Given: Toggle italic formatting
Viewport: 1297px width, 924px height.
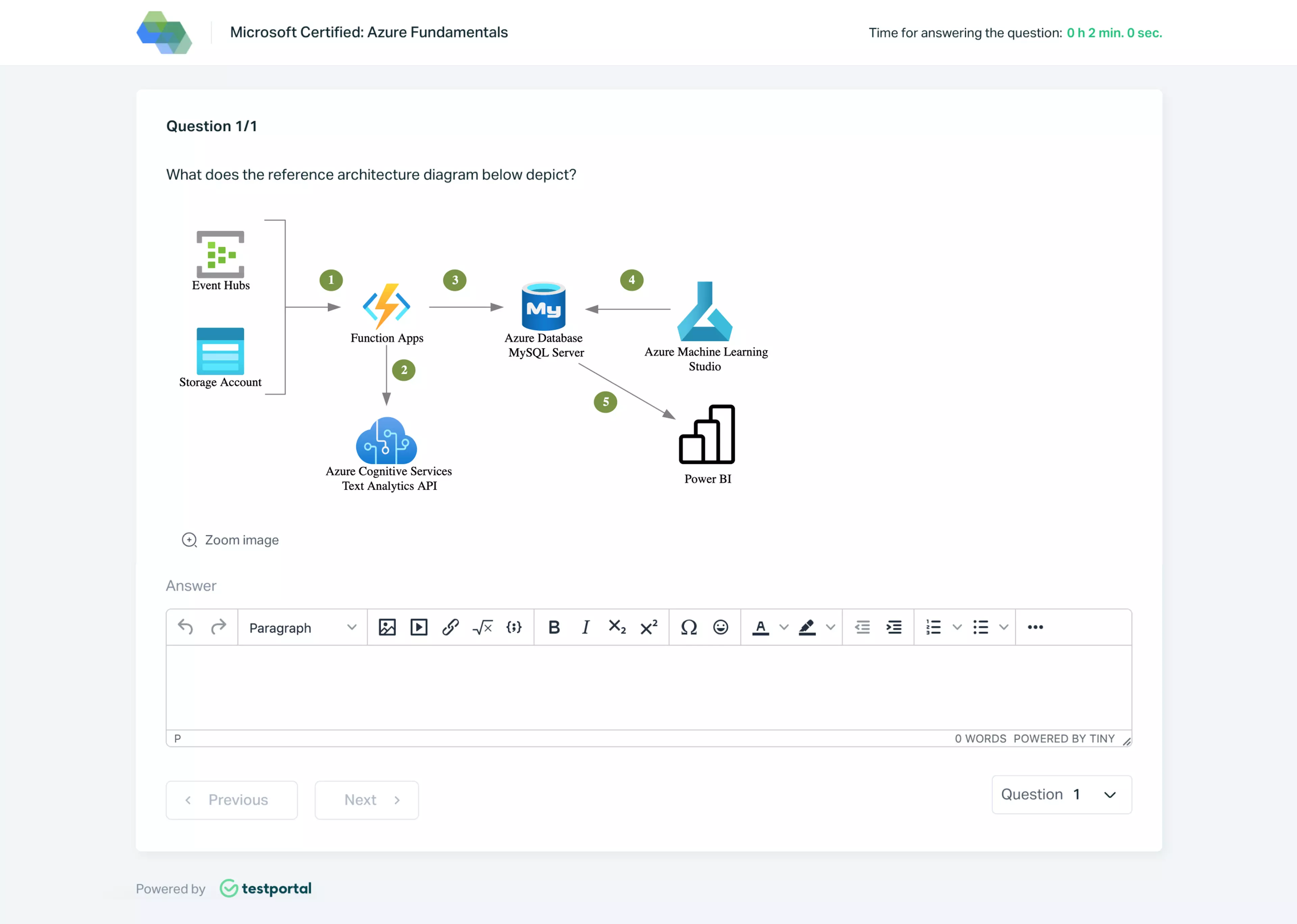Looking at the screenshot, I should click(586, 627).
